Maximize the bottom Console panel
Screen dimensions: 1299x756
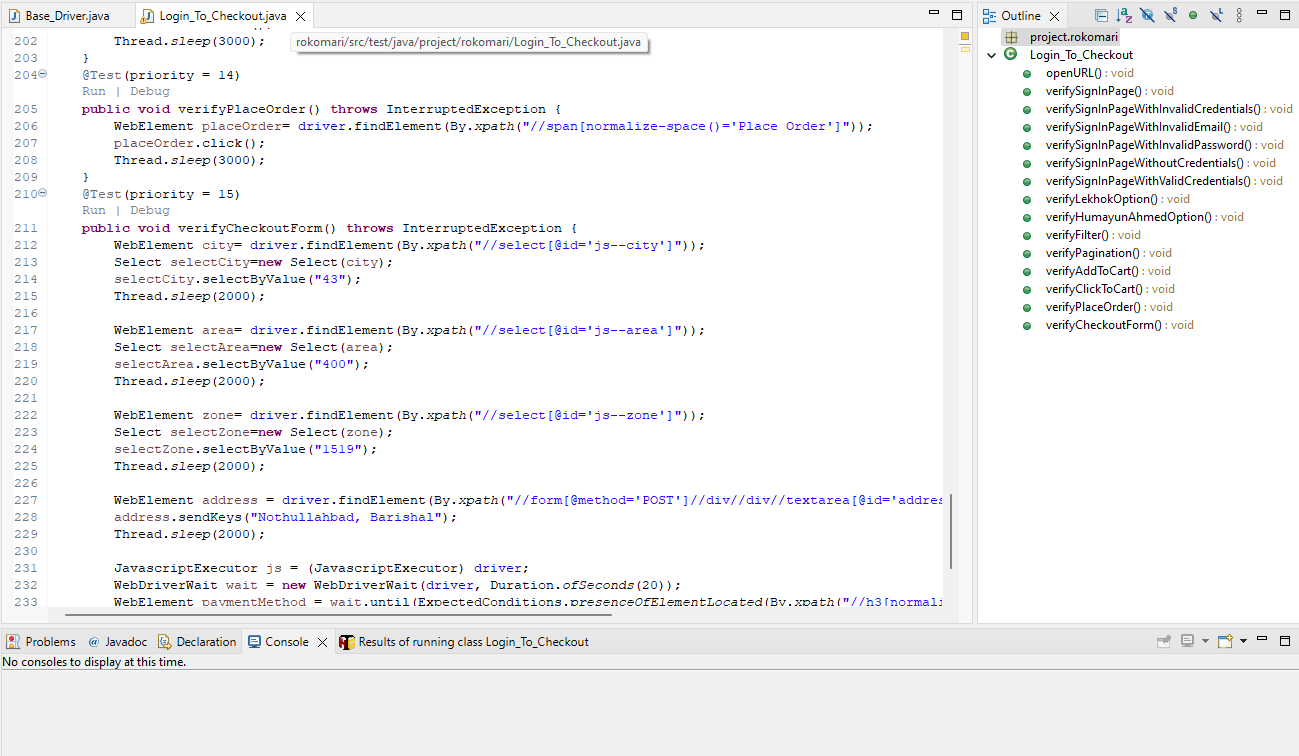pos(1286,640)
